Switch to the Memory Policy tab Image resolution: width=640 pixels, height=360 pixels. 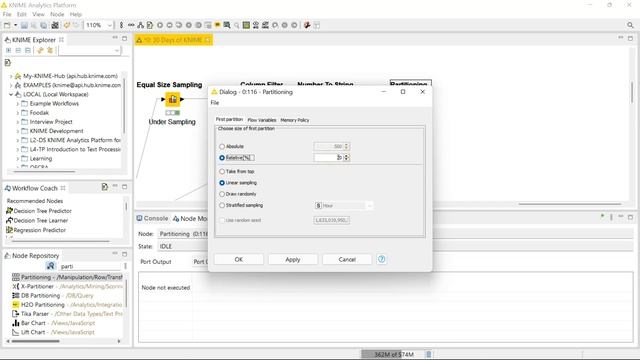click(295, 120)
